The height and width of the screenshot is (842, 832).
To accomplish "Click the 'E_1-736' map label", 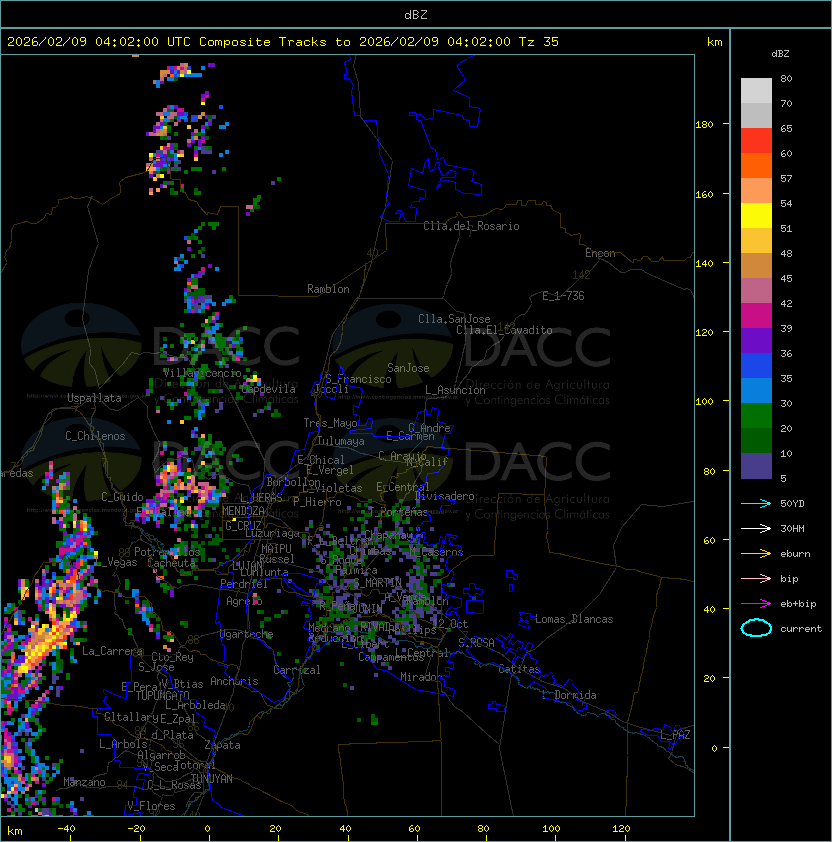I will coord(563,296).
